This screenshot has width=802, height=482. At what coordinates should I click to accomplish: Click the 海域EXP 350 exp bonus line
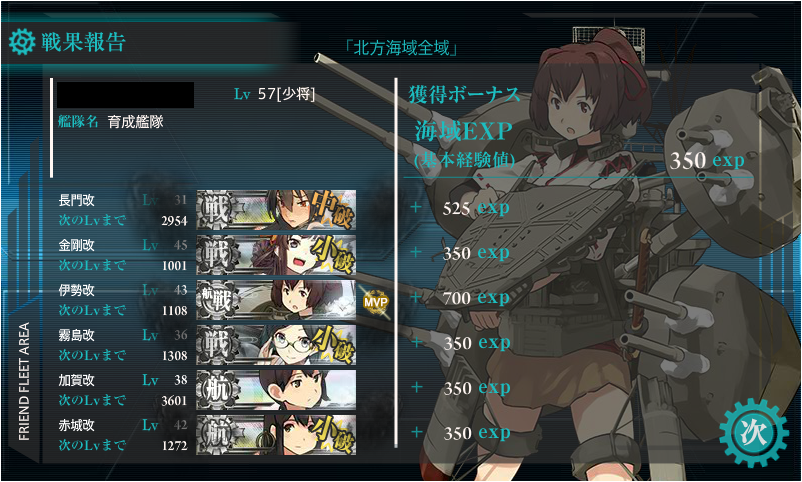(579, 146)
